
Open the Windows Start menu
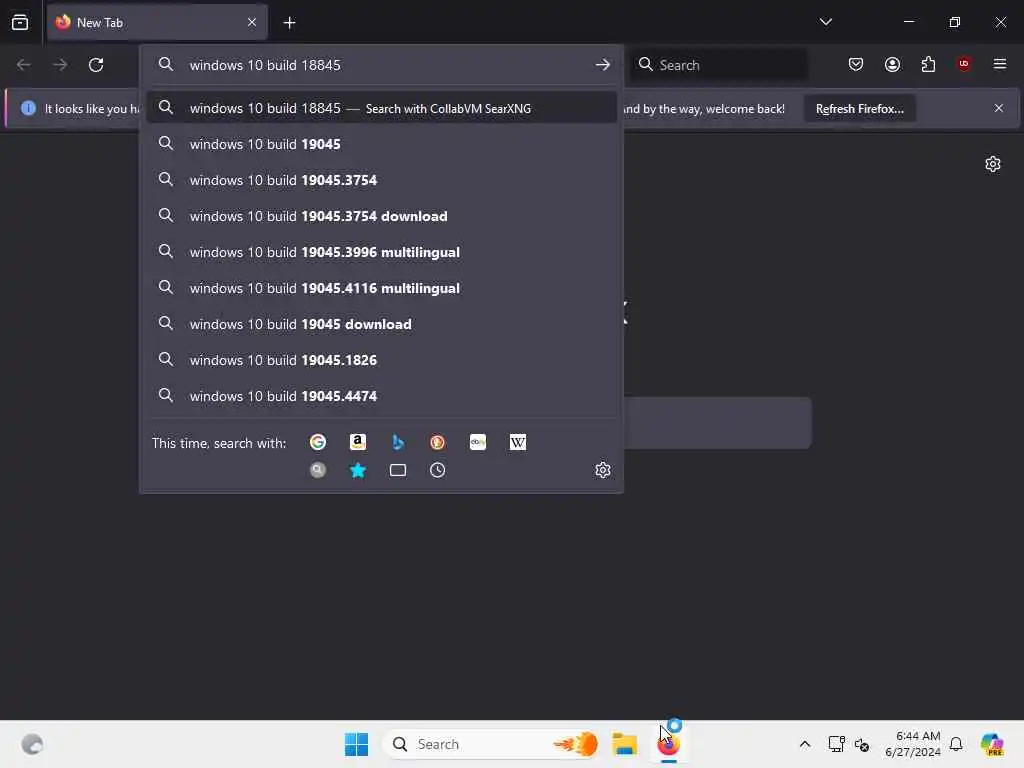(x=357, y=744)
